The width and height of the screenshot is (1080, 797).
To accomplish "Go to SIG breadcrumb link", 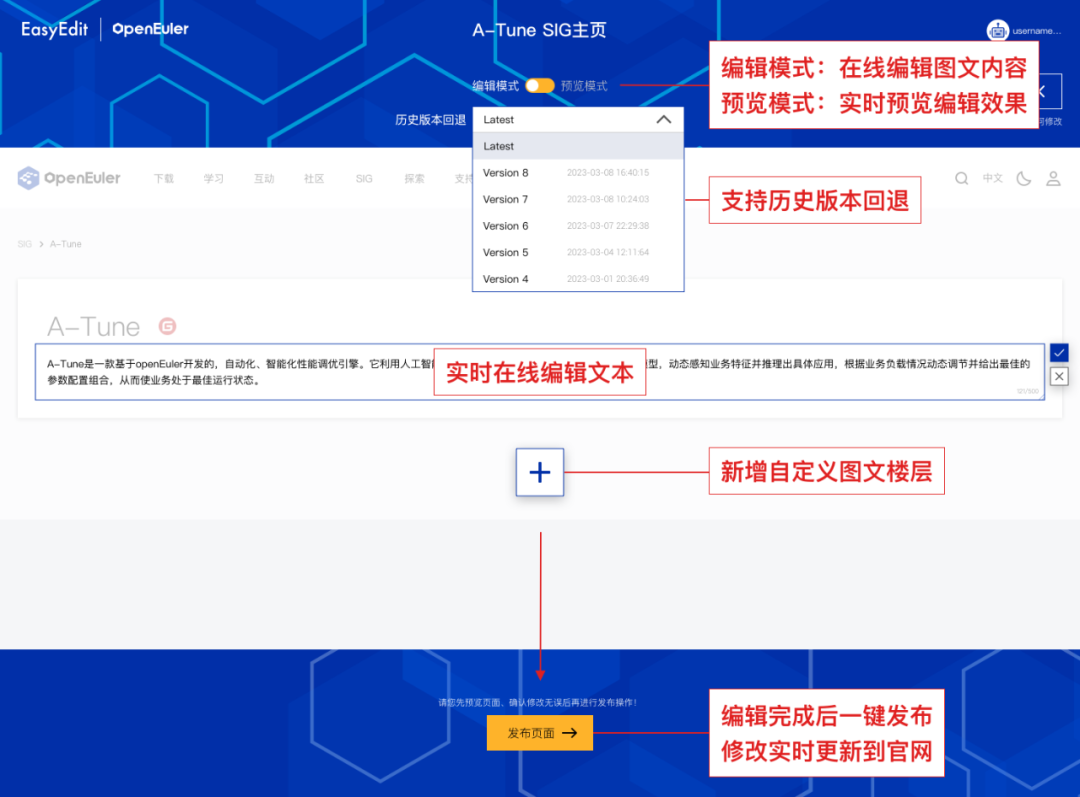I will pos(25,244).
